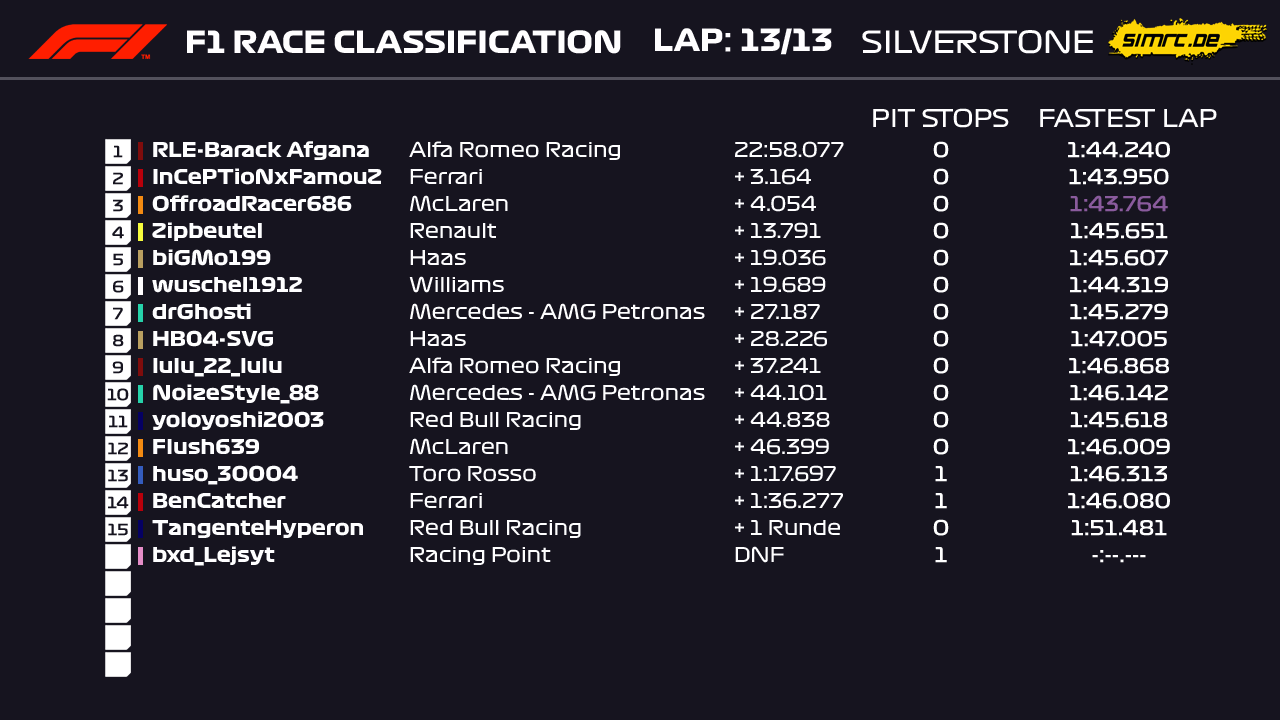Click the Toro Rosso team name

pos(472,475)
